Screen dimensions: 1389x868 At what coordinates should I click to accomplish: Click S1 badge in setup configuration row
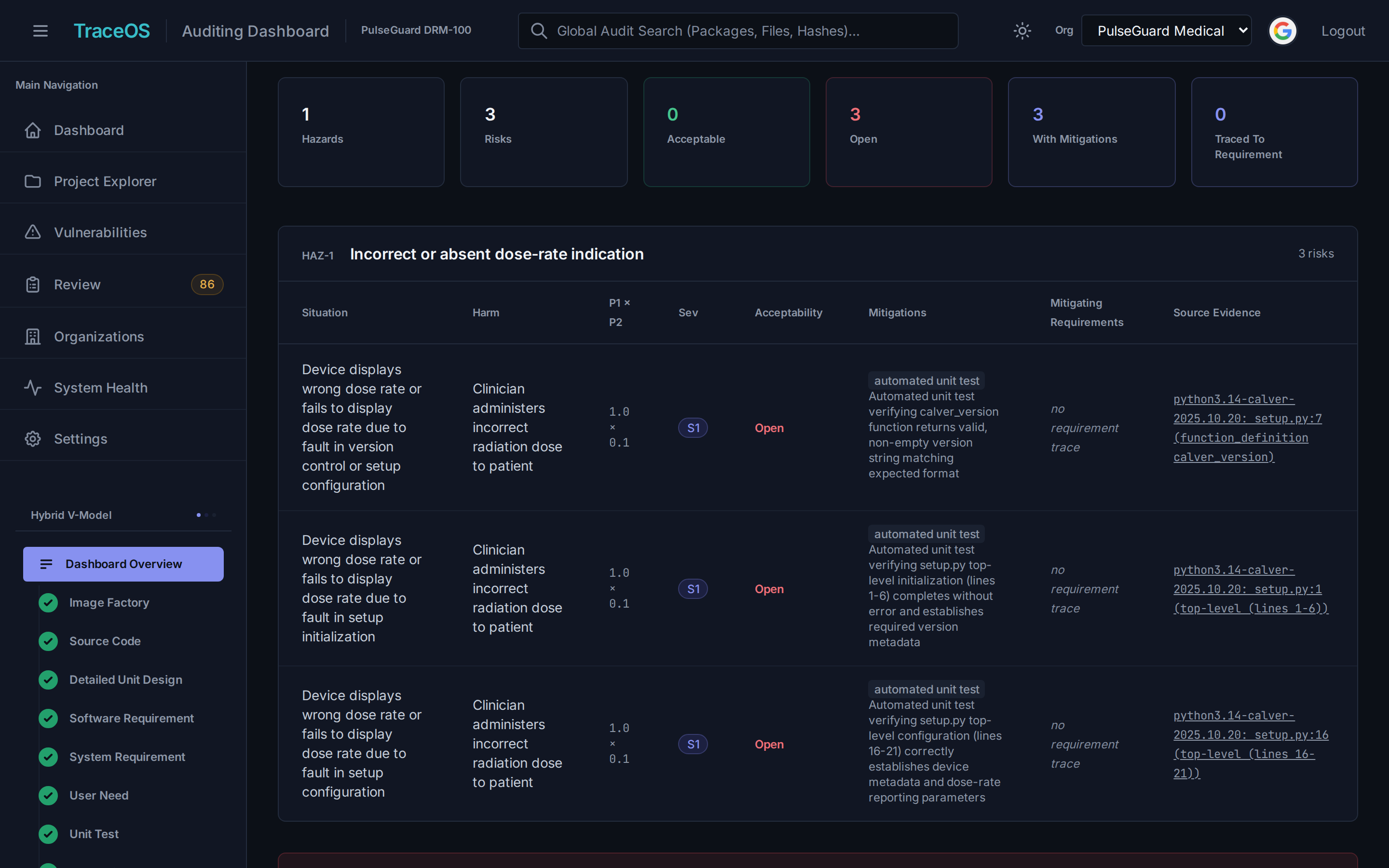(x=693, y=744)
